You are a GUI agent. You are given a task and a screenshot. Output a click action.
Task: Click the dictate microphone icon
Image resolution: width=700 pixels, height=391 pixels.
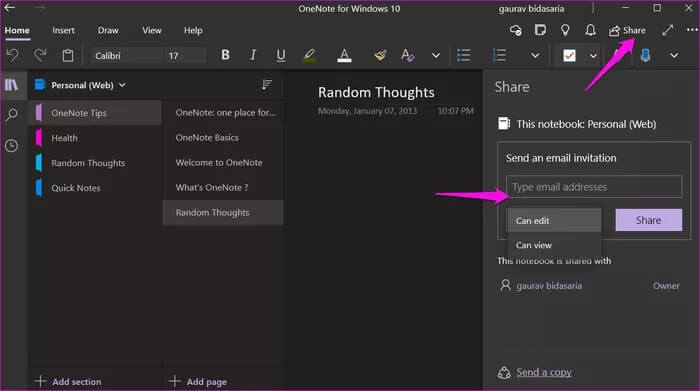(x=646, y=55)
